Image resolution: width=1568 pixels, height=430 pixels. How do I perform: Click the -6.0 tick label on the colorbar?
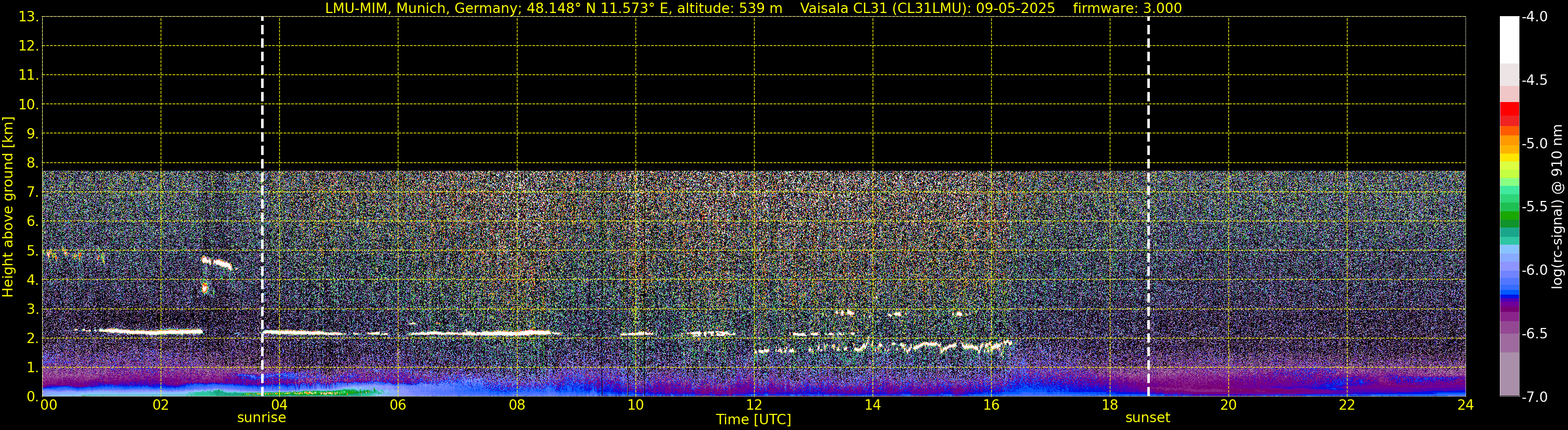tap(1534, 270)
